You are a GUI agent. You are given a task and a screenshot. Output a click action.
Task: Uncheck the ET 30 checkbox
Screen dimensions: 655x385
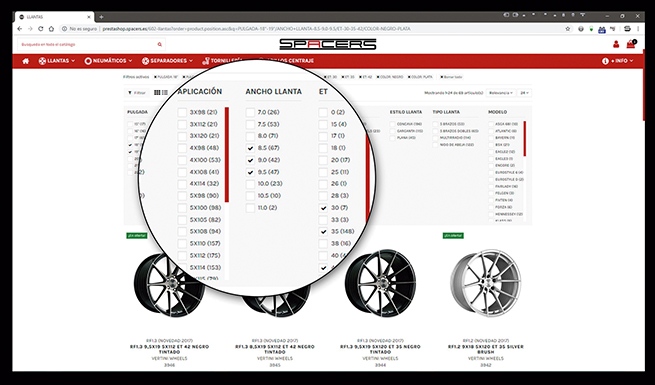323,208
